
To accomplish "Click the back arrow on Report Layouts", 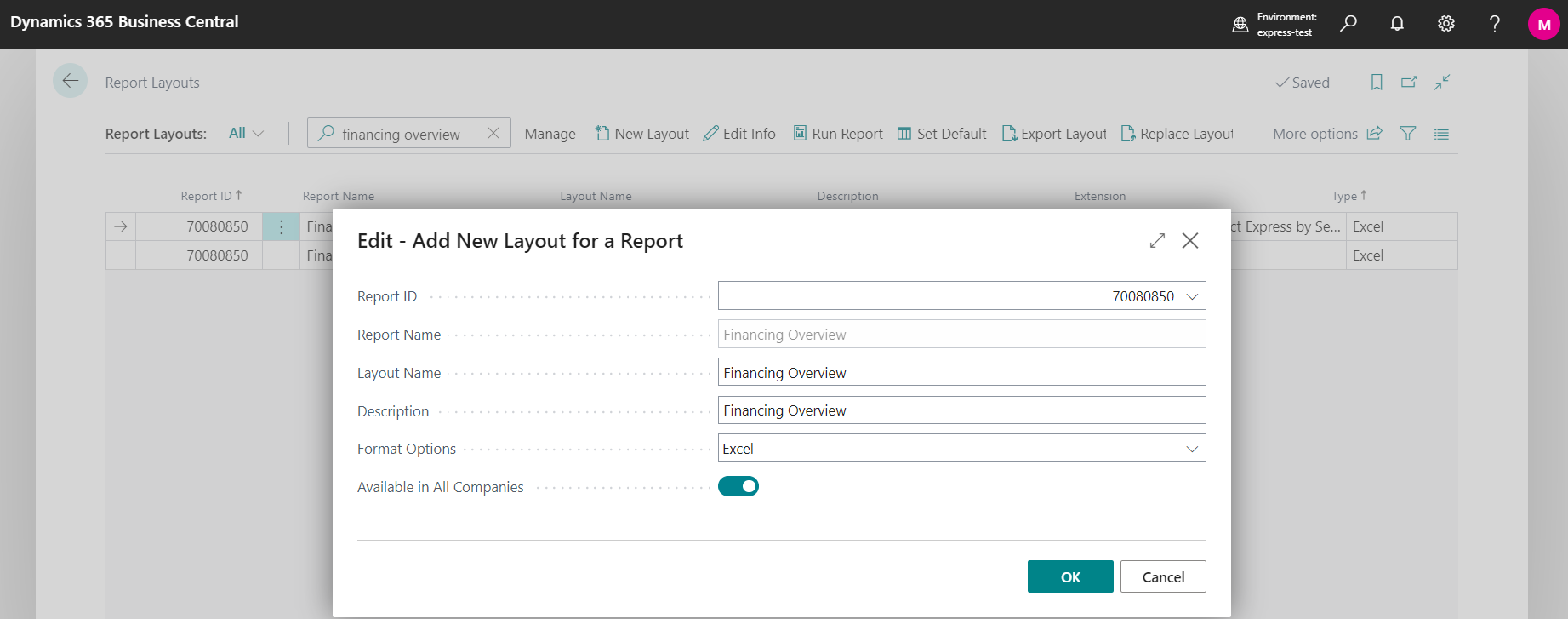I will coord(70,81).
